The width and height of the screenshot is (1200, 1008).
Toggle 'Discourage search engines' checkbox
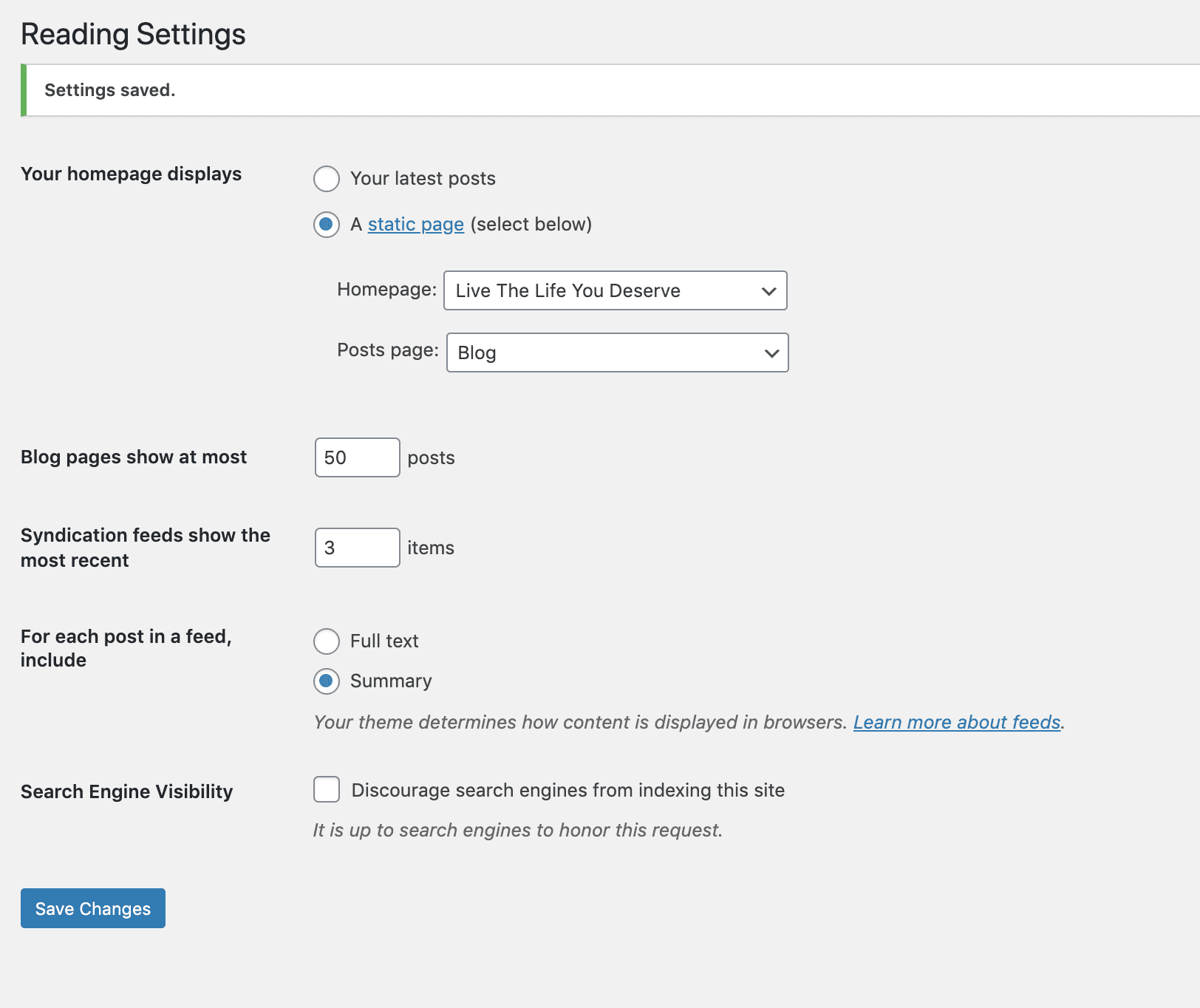coord(327,789)
